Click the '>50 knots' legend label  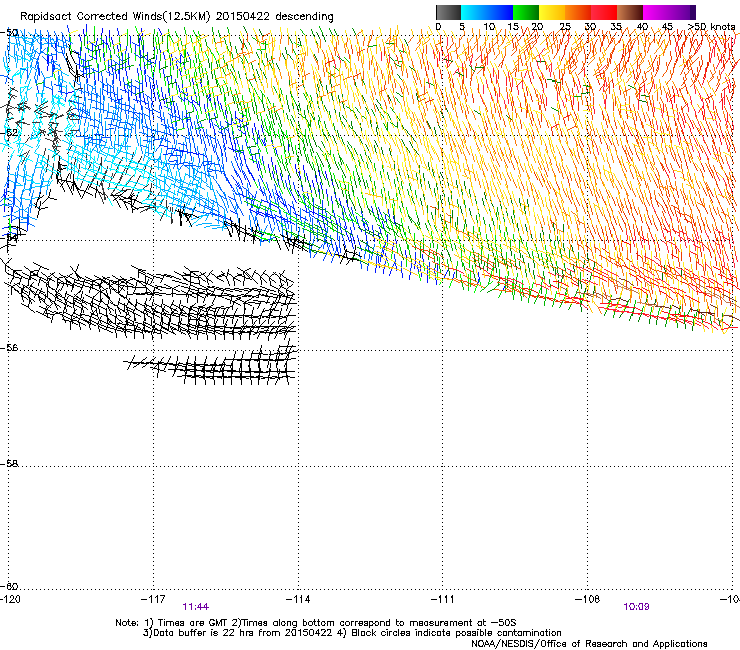pos(711,27)
